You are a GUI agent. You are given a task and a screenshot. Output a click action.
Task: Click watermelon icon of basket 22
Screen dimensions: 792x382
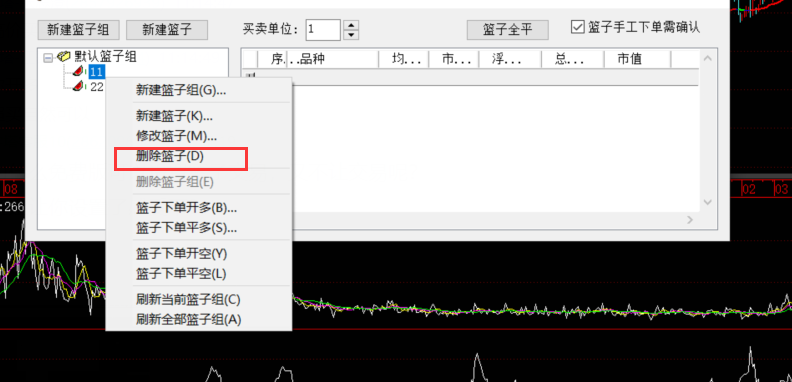tap(77, 86)
